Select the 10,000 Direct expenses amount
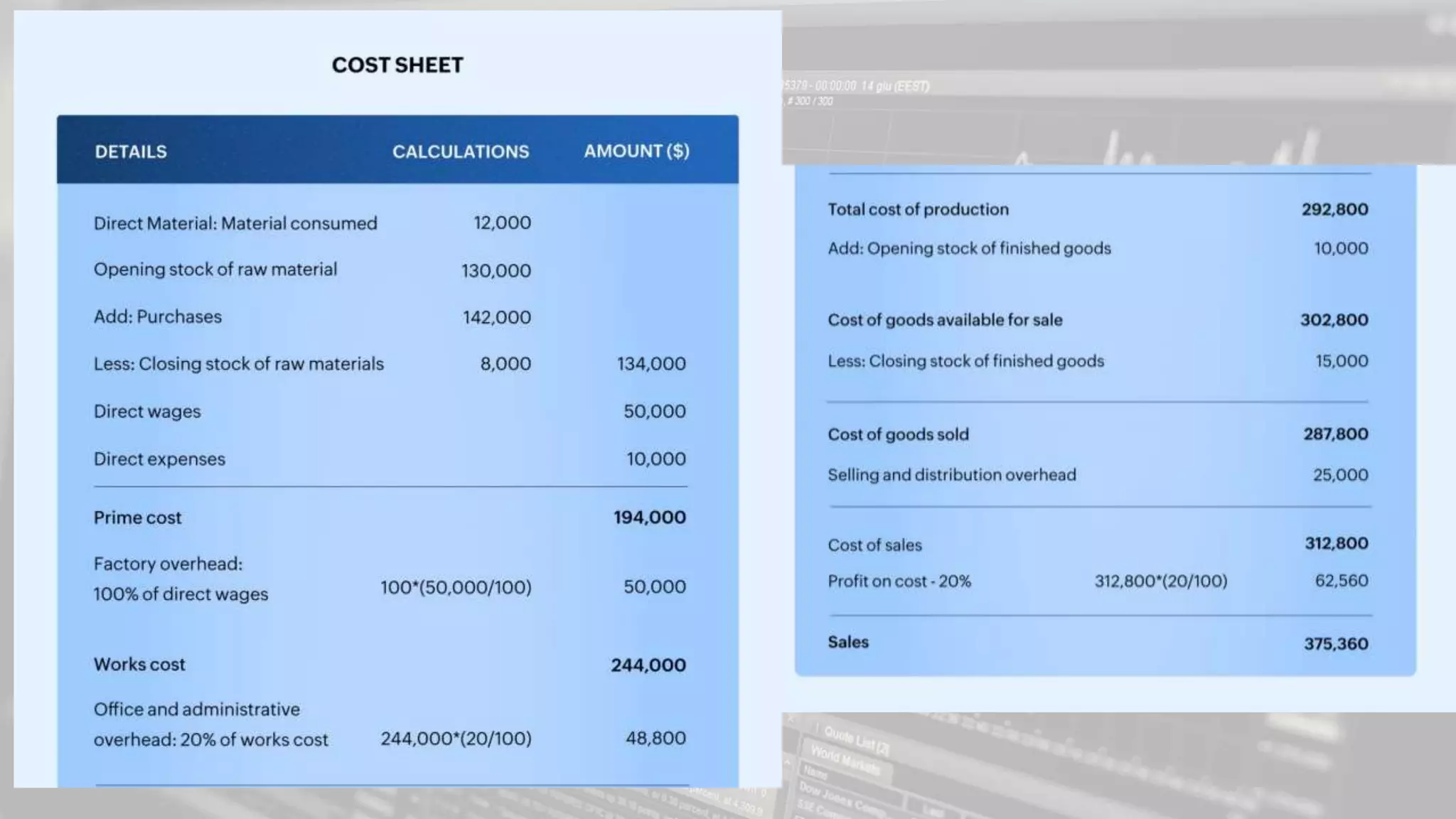Image resolution: width=1456 pixels, height=819 pixels. 656,459
